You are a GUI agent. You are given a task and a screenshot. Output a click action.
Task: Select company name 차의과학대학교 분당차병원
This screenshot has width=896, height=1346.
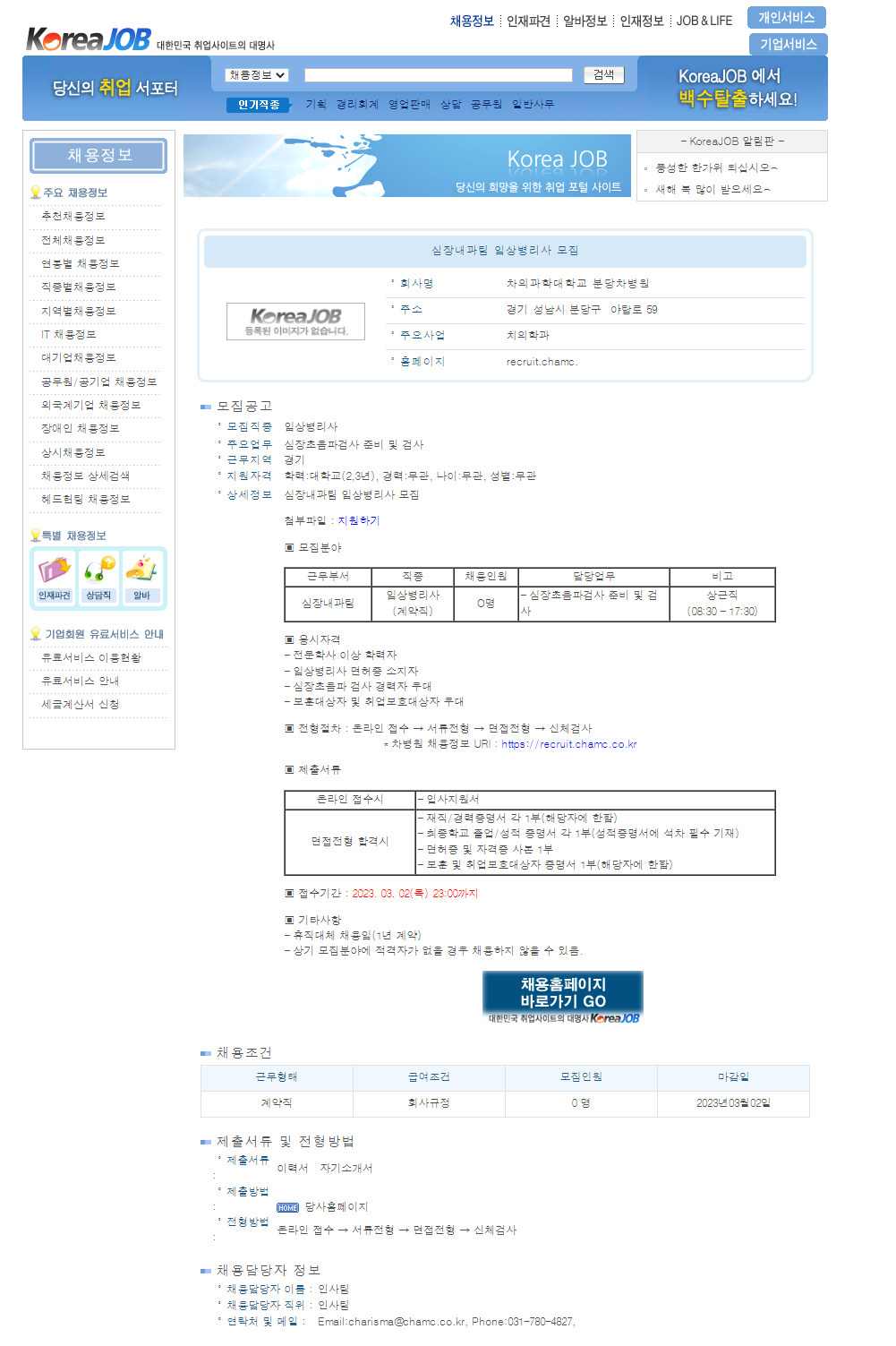tap(578, 283)
